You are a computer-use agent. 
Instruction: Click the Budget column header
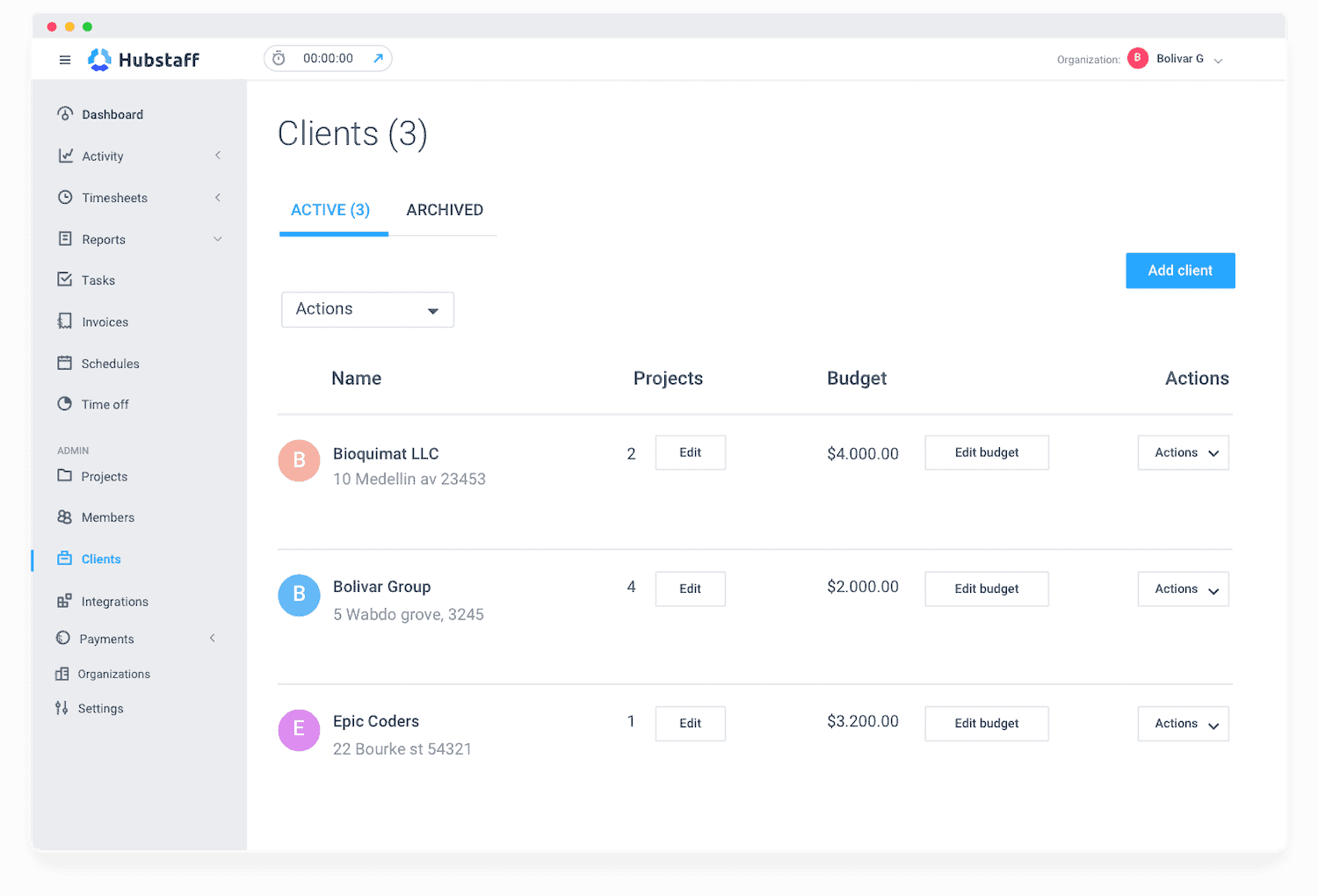point(857,379)
